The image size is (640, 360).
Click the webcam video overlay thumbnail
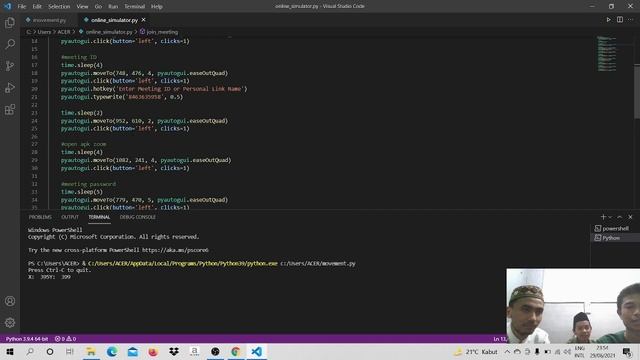[573, 306]
